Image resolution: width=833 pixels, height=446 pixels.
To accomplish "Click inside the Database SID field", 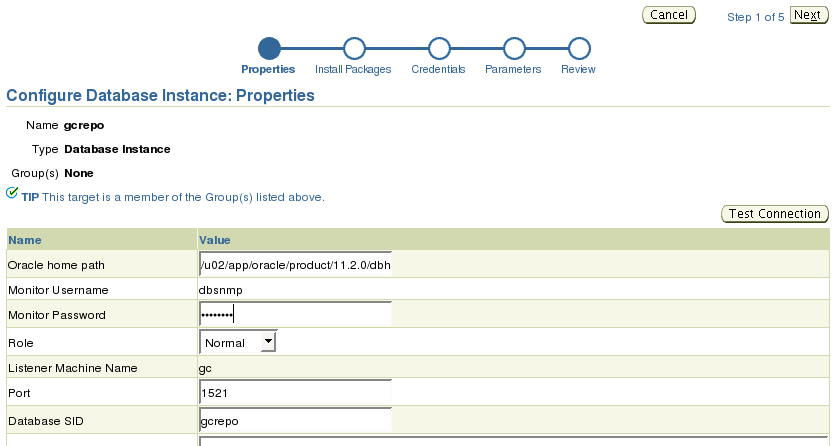I will tap(295, 421).
